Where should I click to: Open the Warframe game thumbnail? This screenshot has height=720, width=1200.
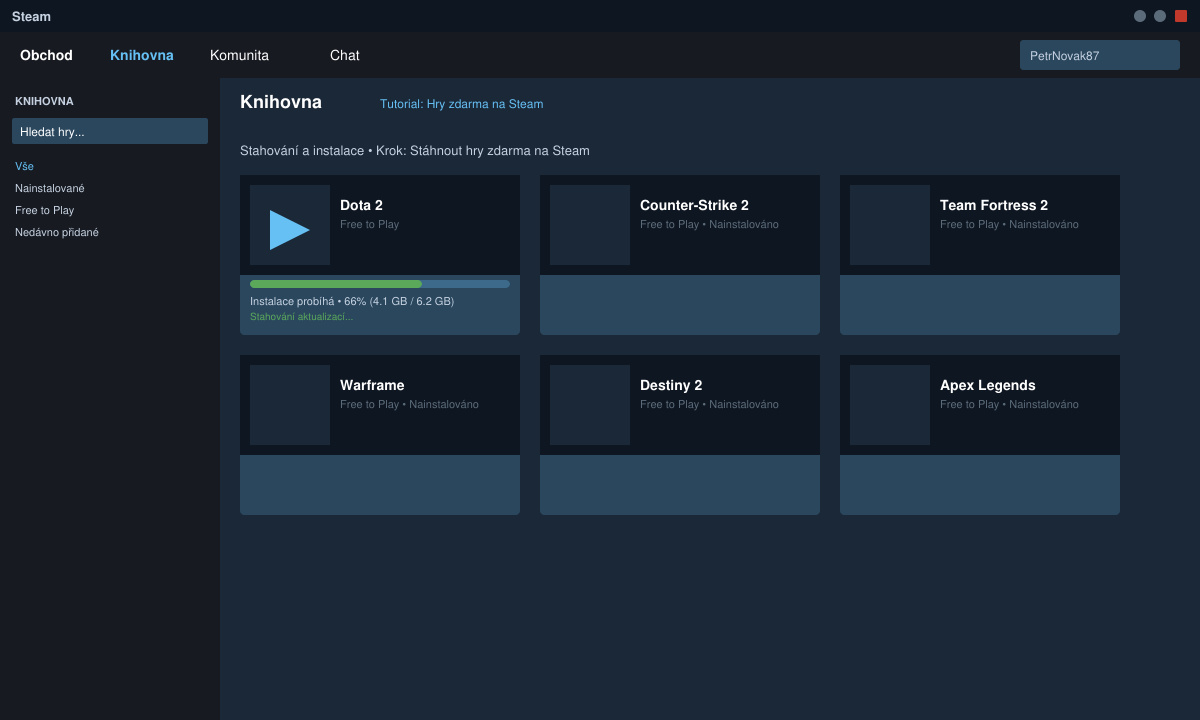[290, 405]
